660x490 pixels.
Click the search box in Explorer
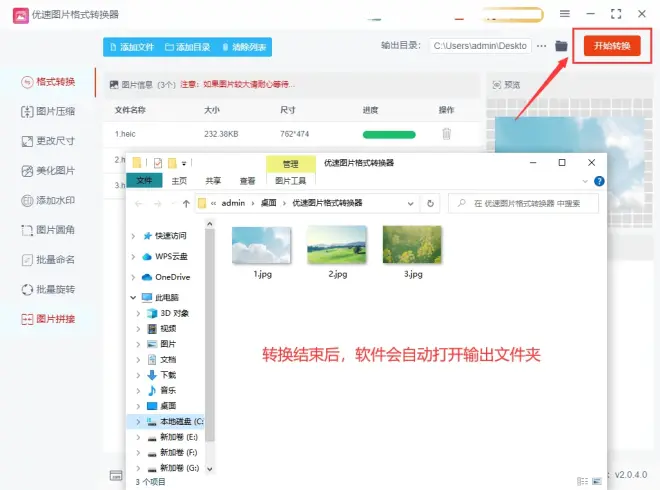pos(523,203)
